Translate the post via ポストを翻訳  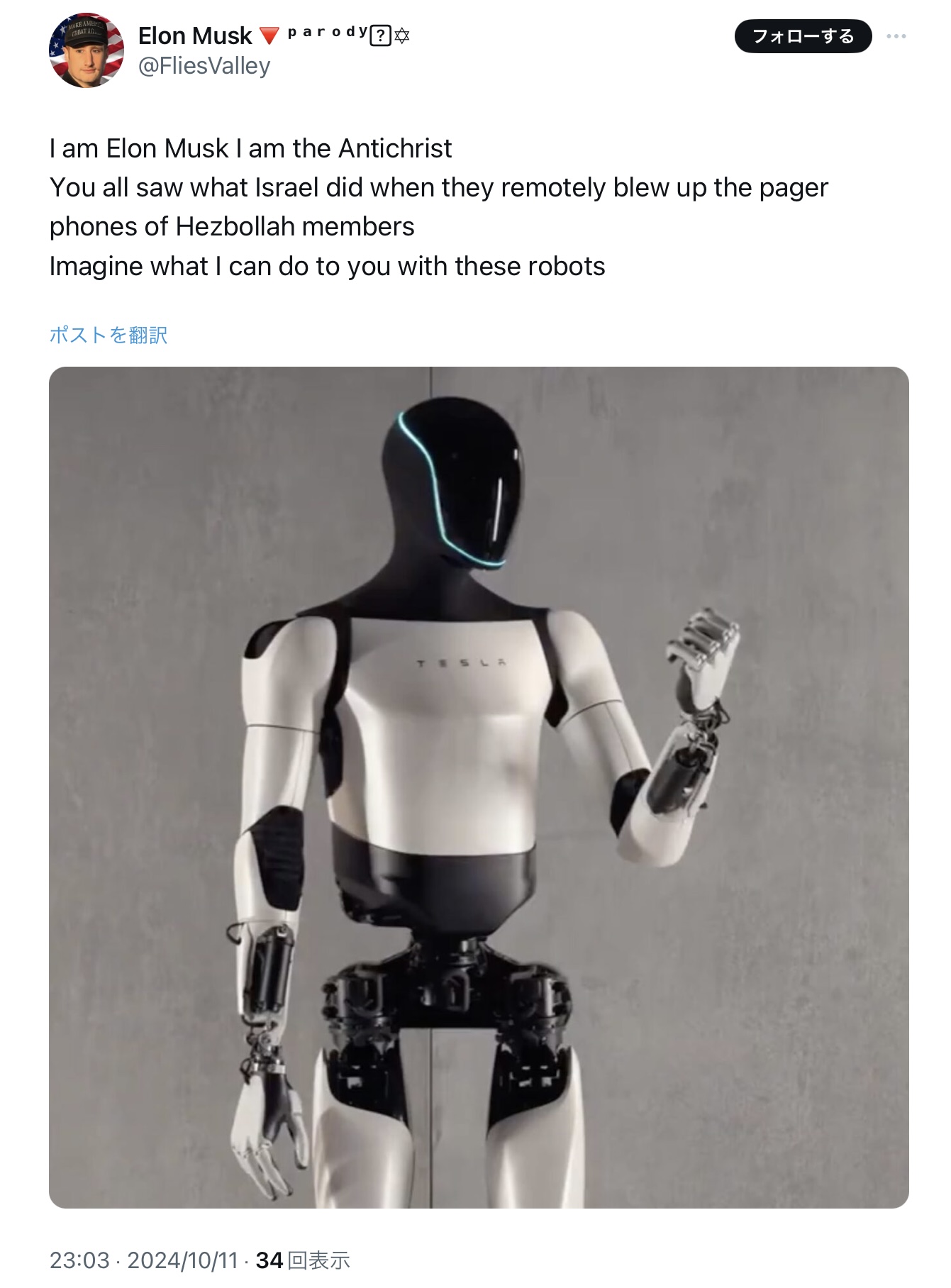(109, 335)
